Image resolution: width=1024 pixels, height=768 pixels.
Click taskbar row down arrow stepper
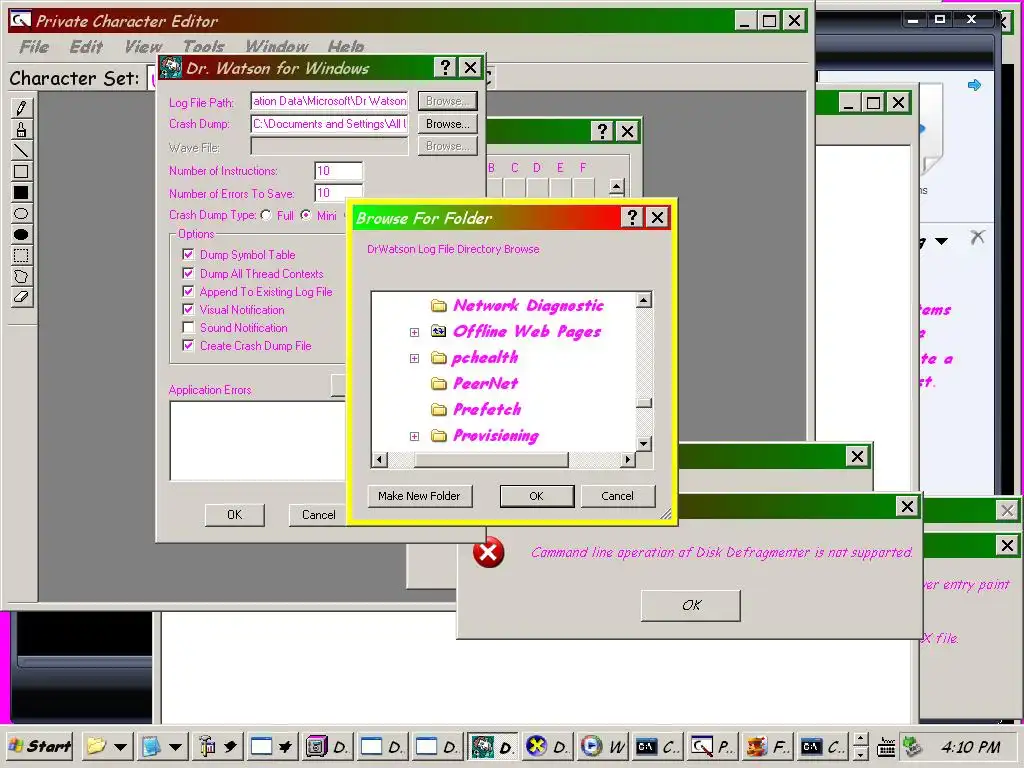pyautogui.click(x=861, y=754)
